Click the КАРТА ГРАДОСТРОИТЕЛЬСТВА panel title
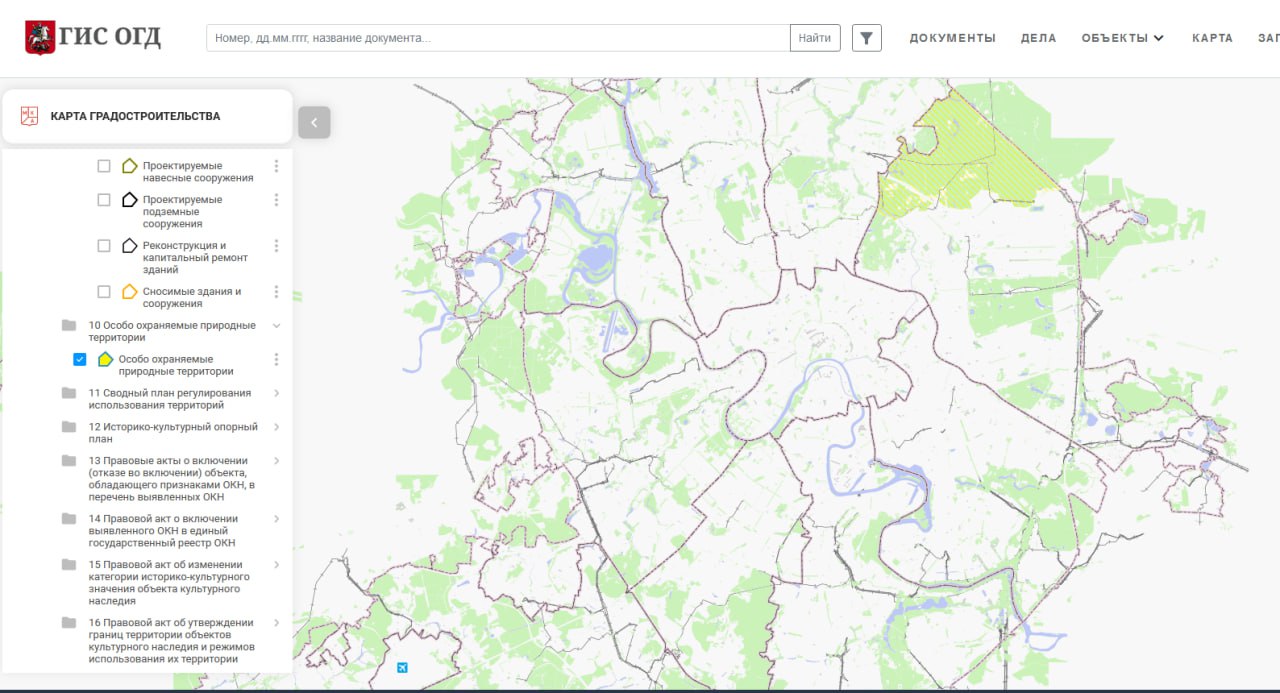 [x=135, y=116]
